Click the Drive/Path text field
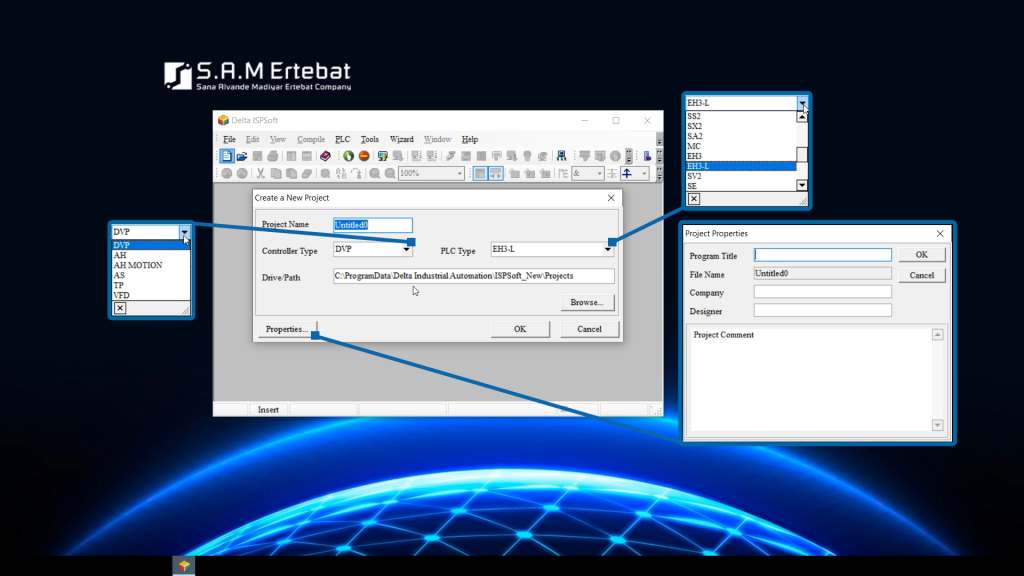 (473, 276)
